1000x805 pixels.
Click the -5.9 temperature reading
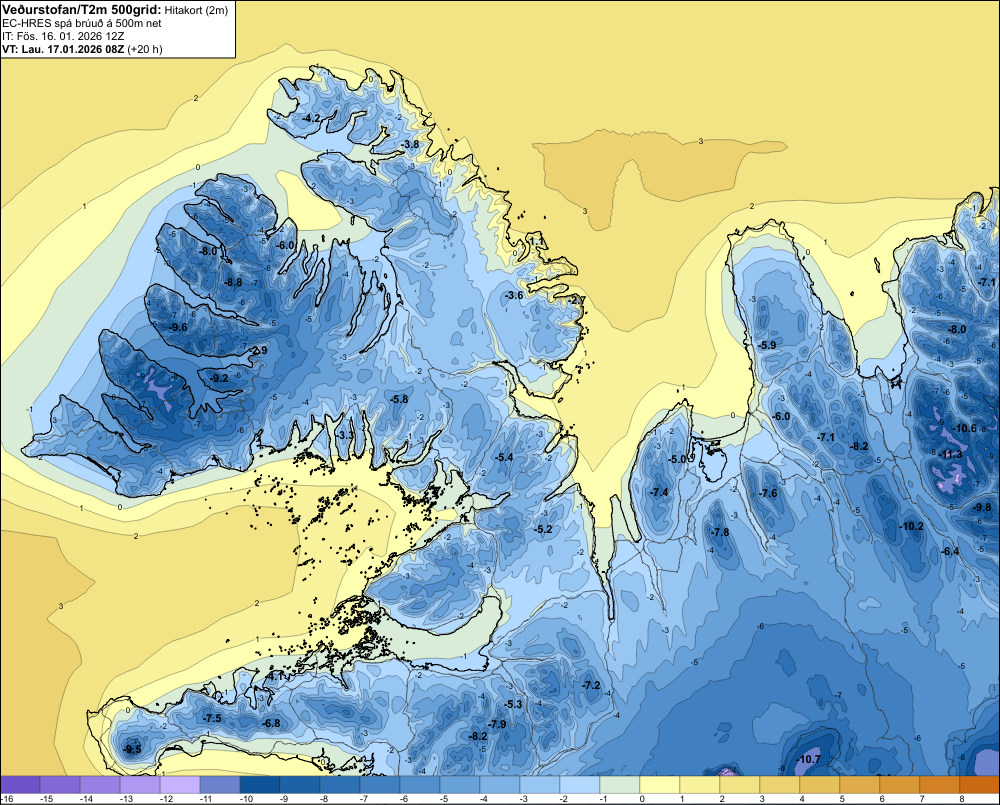pos(767,345)
